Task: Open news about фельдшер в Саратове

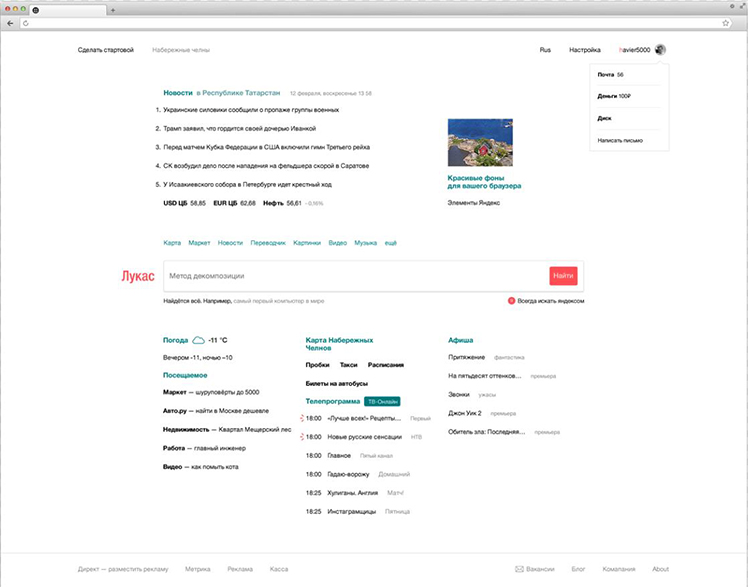Action: tap(266, 165)
